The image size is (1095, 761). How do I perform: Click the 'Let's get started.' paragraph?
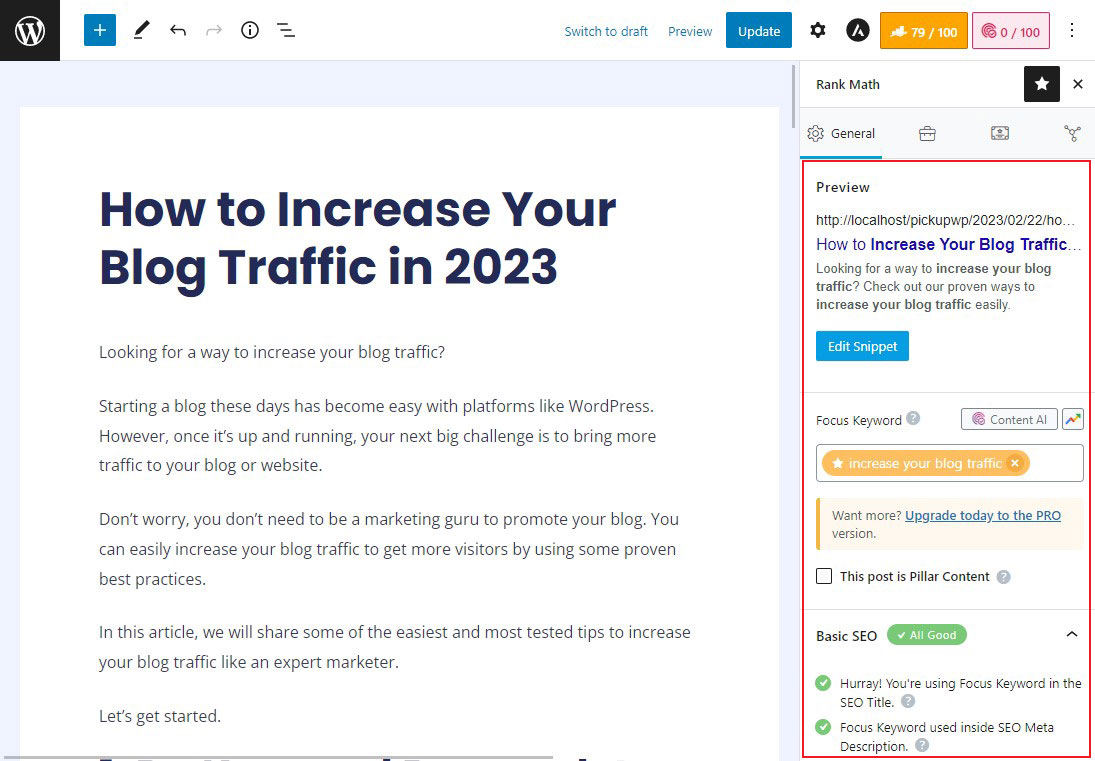pyautogui.click(x=160, y=716)
